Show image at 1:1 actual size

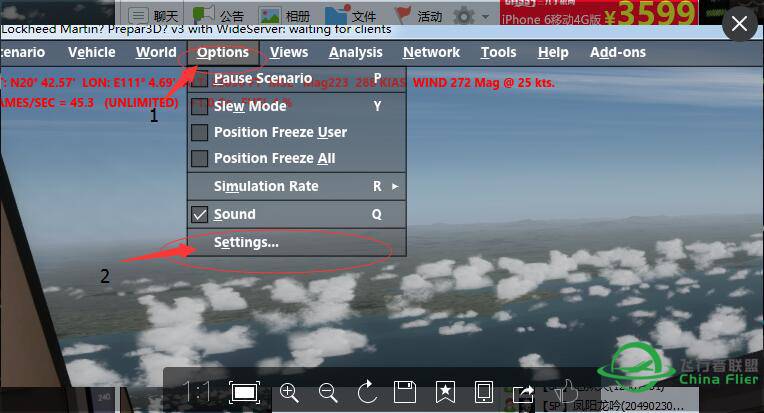click(198, 392)
